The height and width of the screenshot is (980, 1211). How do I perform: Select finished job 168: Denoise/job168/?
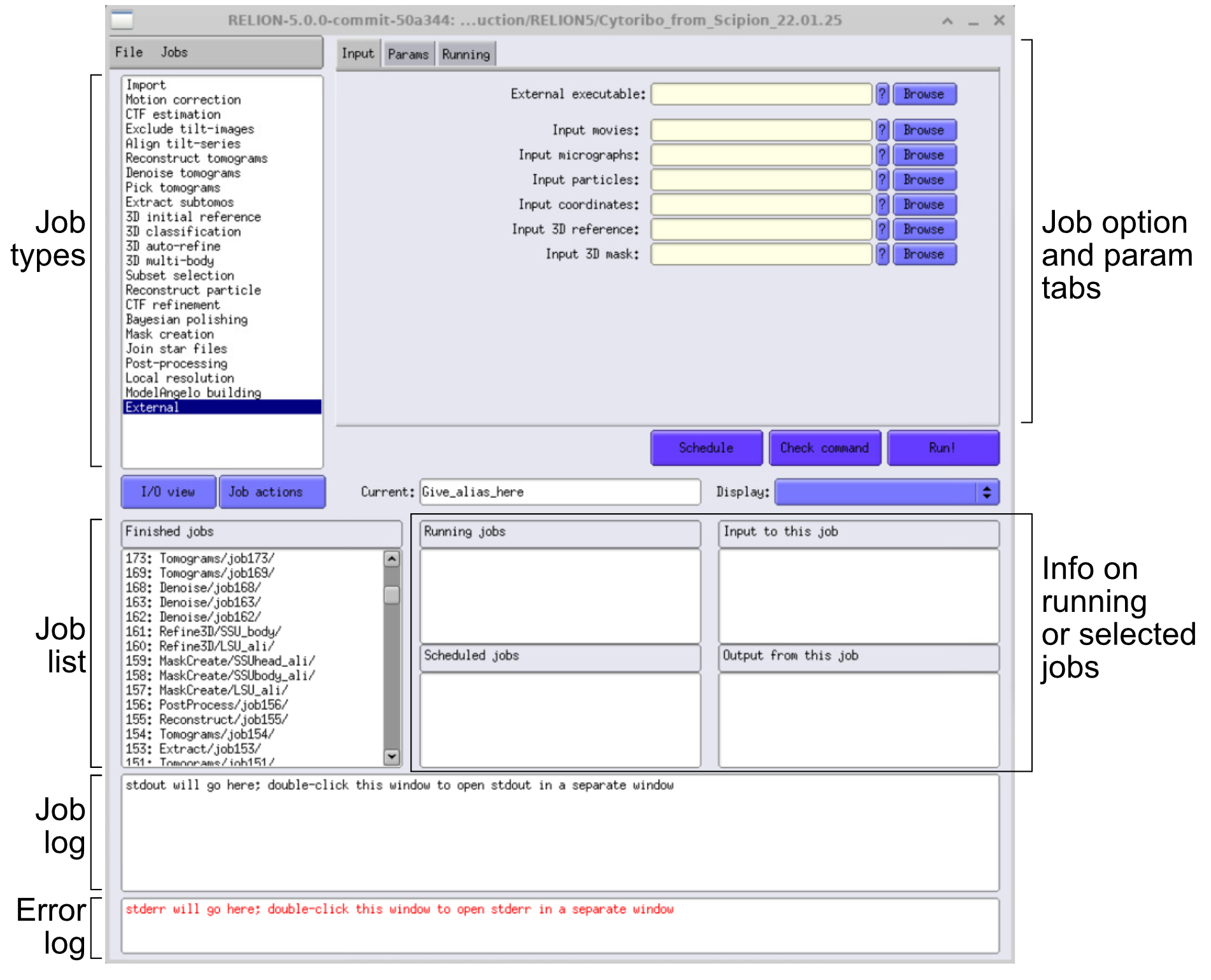coord(253,588)
